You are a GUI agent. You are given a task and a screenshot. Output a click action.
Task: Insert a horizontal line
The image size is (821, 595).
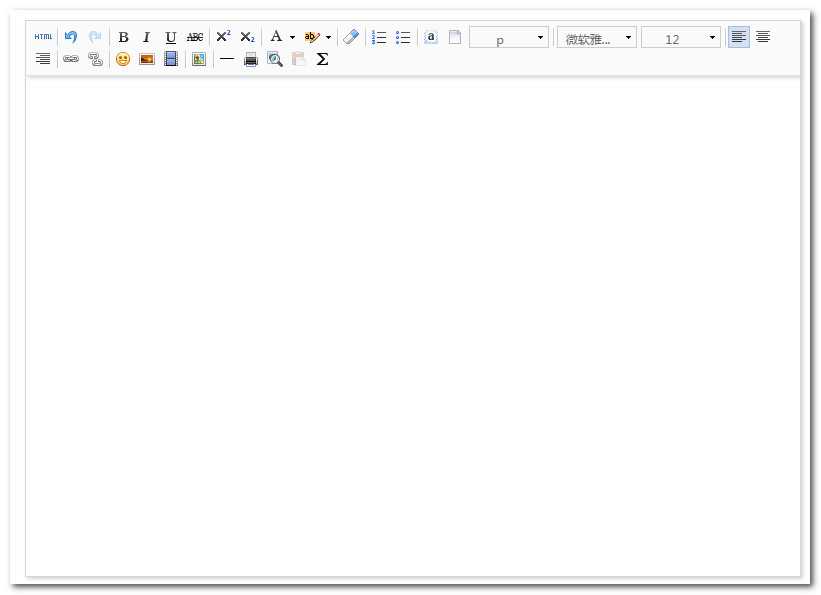point(227,59)
